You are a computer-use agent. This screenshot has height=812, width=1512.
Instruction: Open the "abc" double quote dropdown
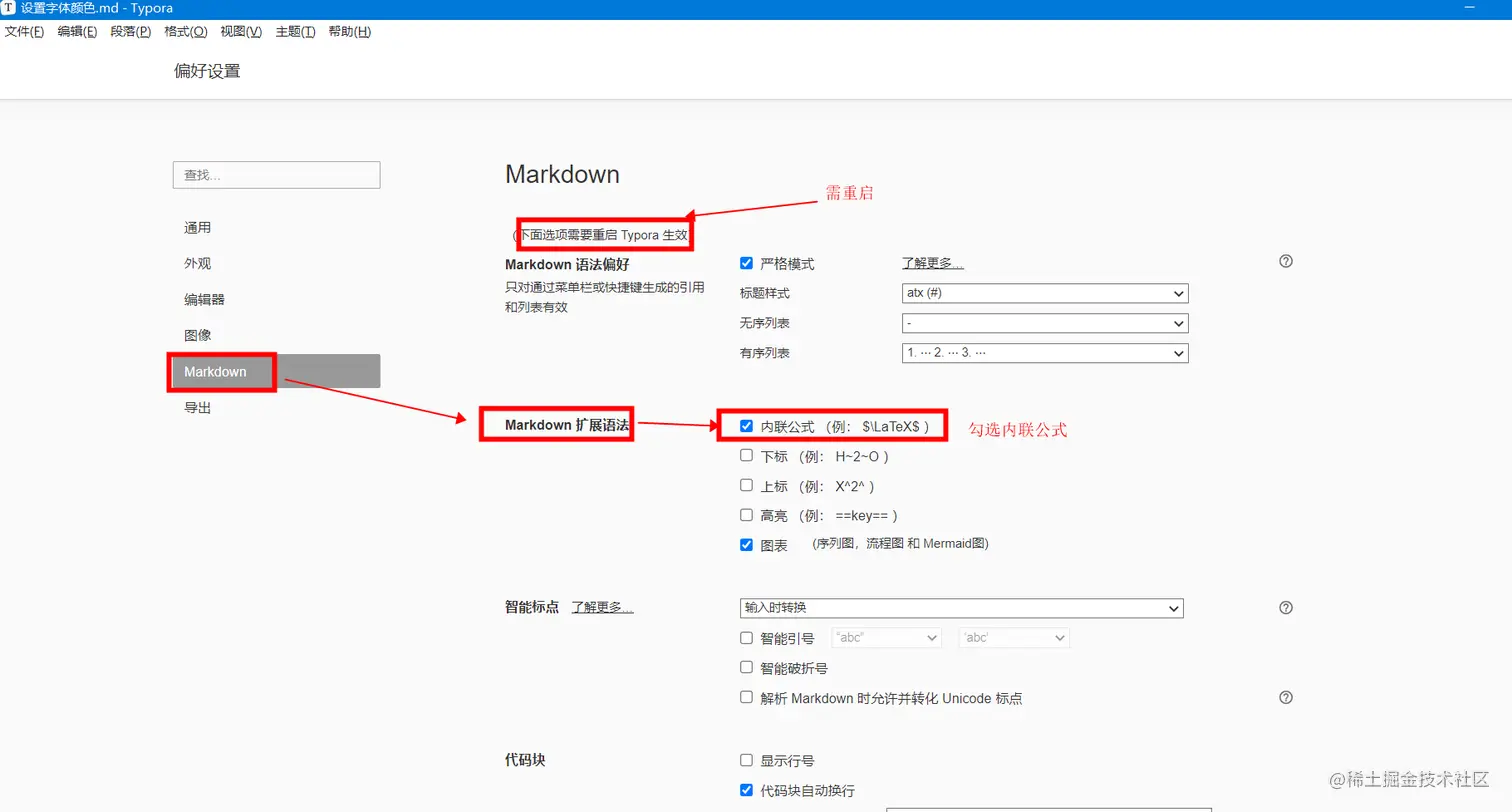[x=887, y=638]
